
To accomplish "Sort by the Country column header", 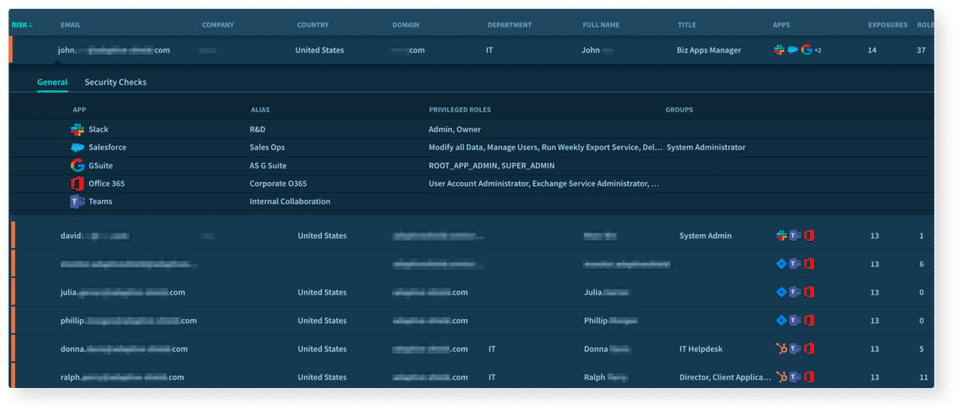I will (313, 25).
